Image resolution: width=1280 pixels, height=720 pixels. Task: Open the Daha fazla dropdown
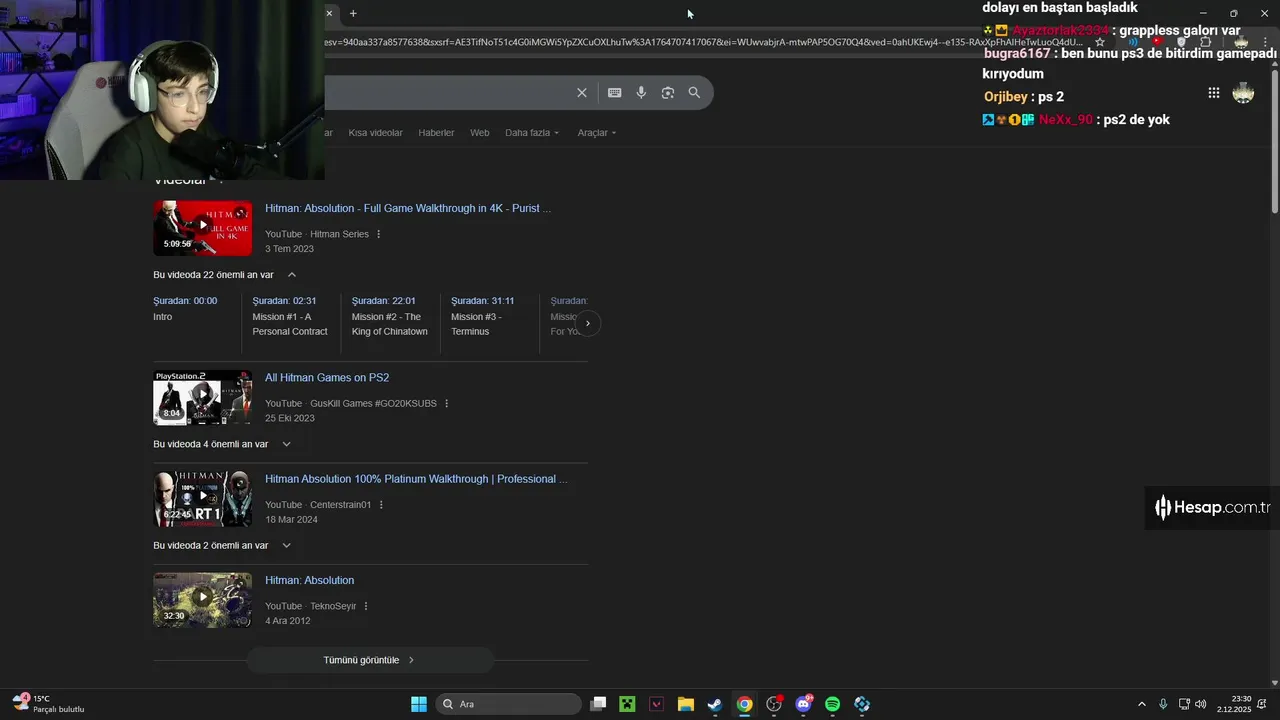tap(532, 133)
